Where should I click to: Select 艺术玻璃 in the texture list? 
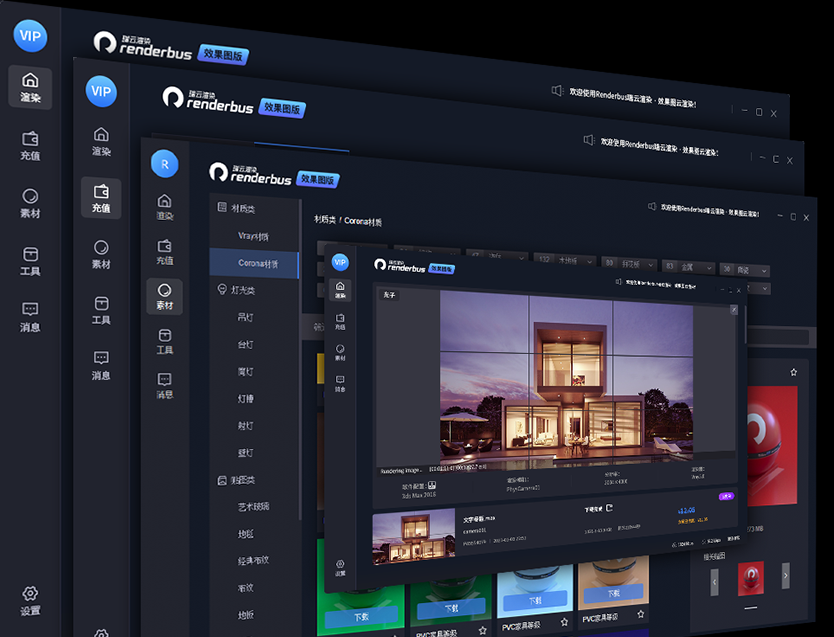(254, 507)
